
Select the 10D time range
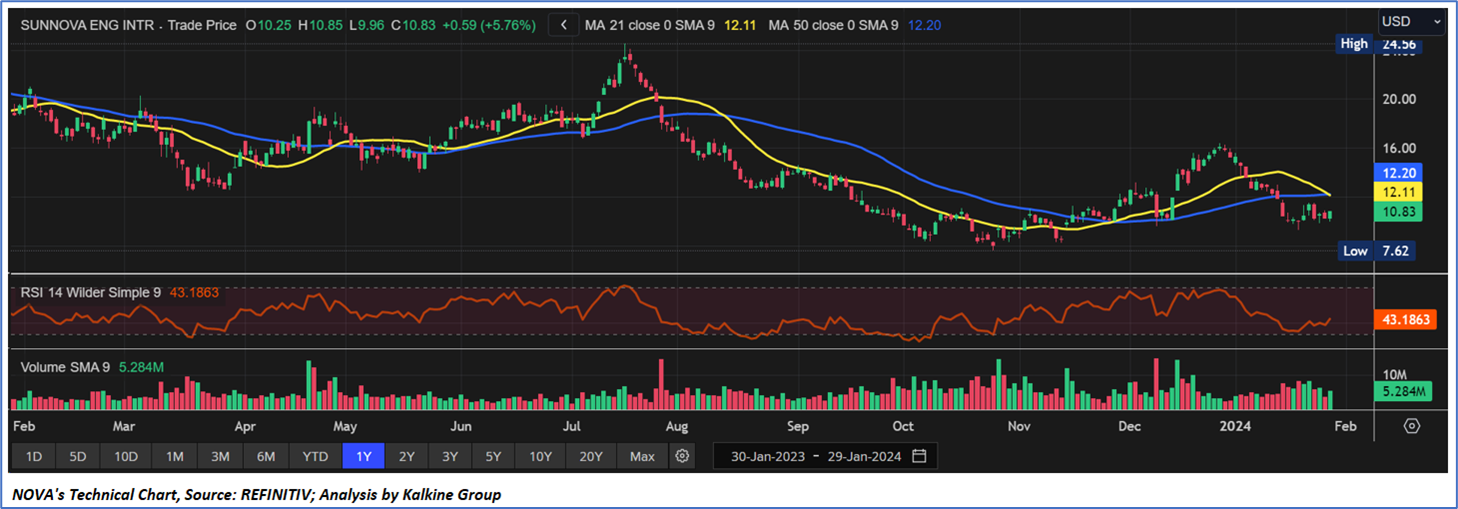click(x=125, y=456)
